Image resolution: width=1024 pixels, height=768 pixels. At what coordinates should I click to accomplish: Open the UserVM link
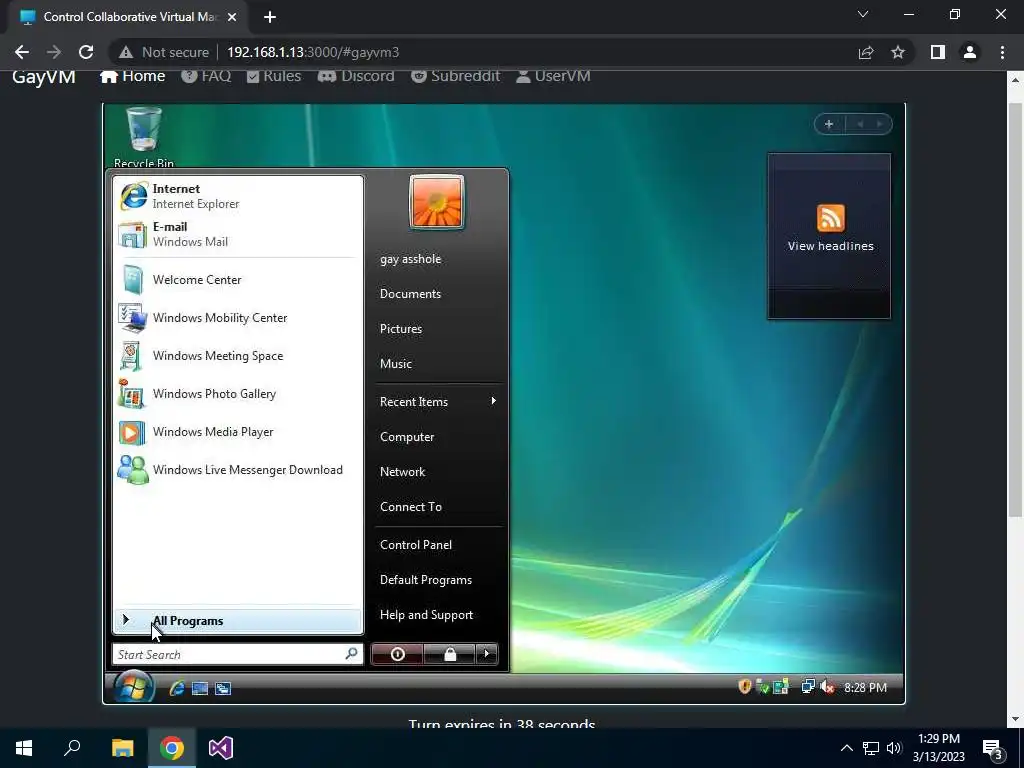point(553,76)
